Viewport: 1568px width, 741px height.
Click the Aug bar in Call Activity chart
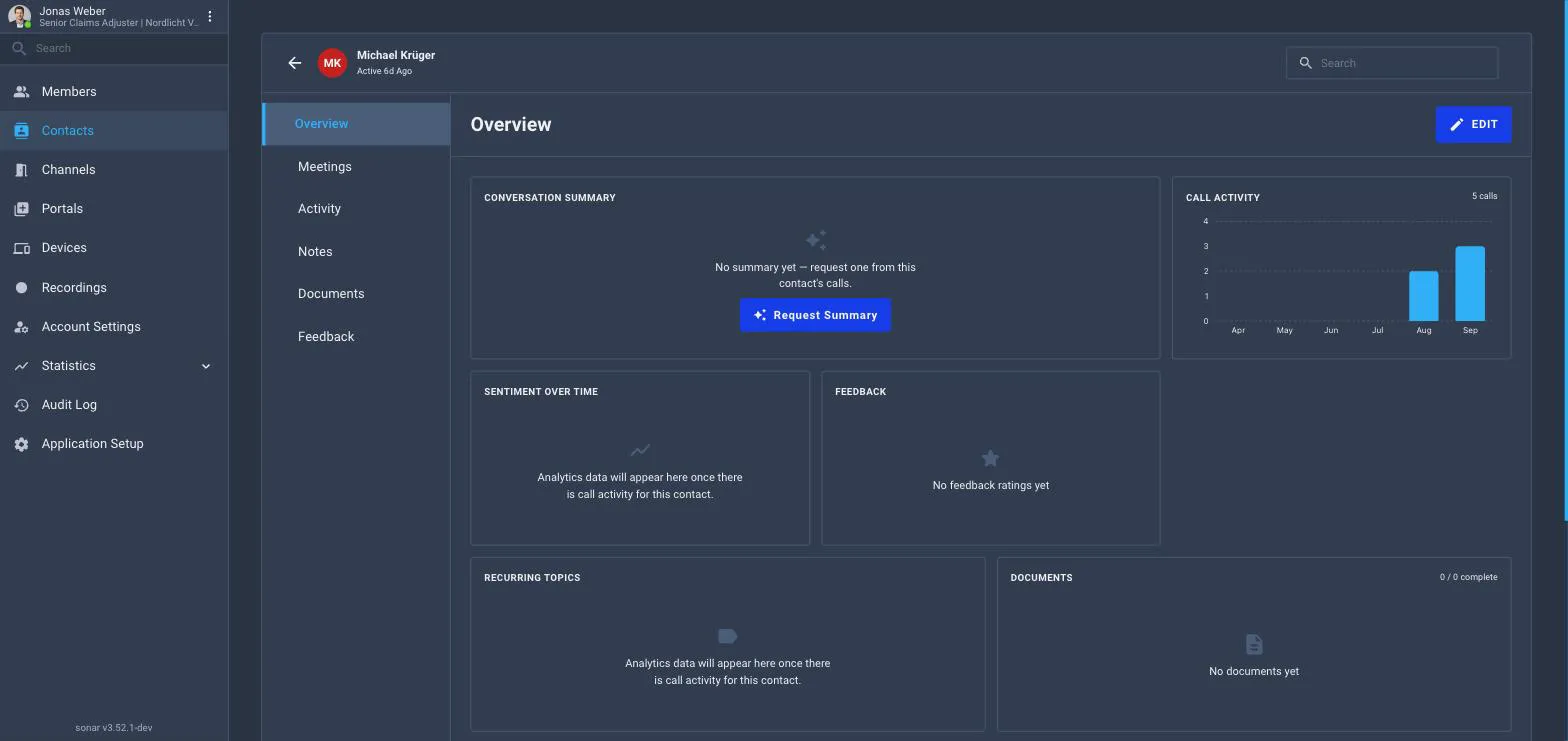1424,296
